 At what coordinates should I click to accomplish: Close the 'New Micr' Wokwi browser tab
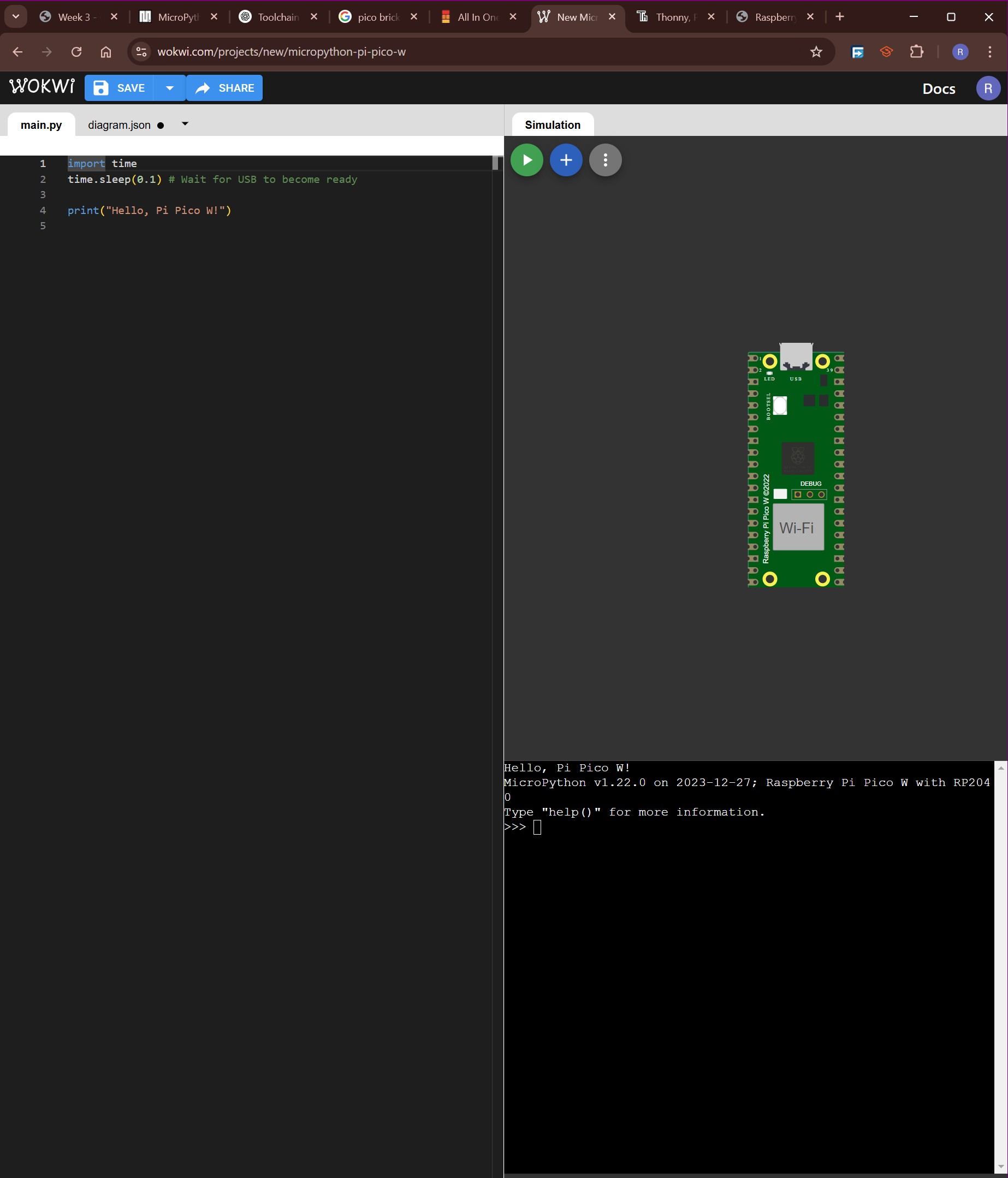(x=612, y=16)
